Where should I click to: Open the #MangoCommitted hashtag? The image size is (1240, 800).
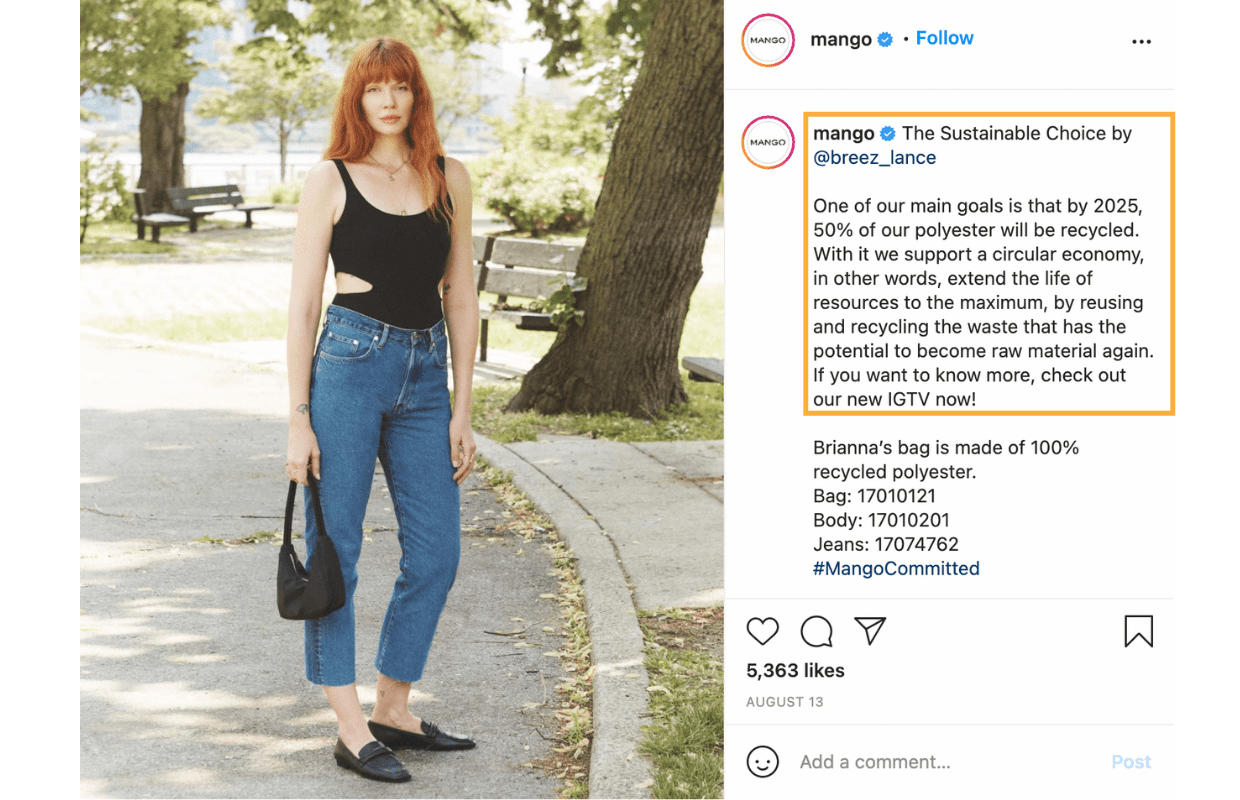pyautogui.click(x=896, y=569)
